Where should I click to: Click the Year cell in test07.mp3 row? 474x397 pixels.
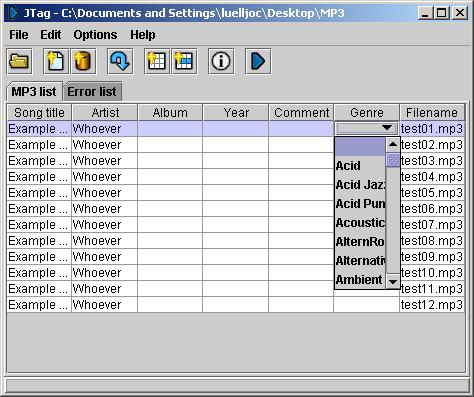(235, 225)
